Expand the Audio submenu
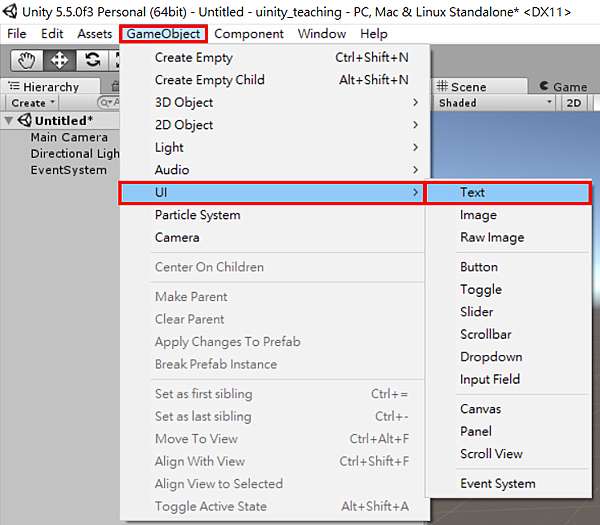 (x=274, y=170)
